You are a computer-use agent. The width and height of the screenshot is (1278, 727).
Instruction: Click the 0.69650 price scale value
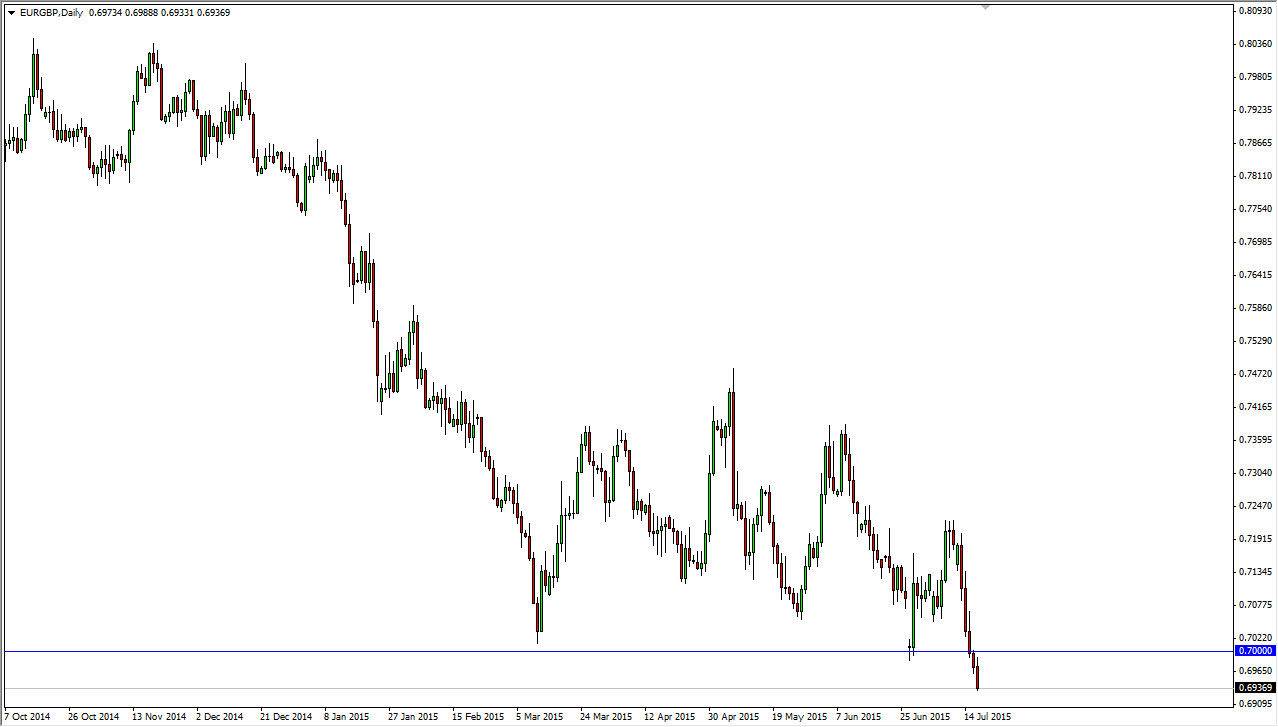tap(1254, 670)
